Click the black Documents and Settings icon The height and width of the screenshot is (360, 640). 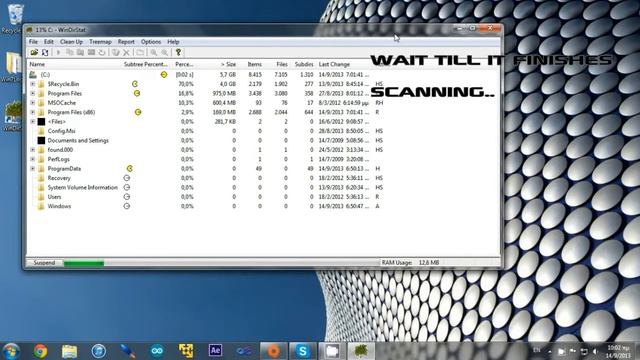(x=41, y=140)
